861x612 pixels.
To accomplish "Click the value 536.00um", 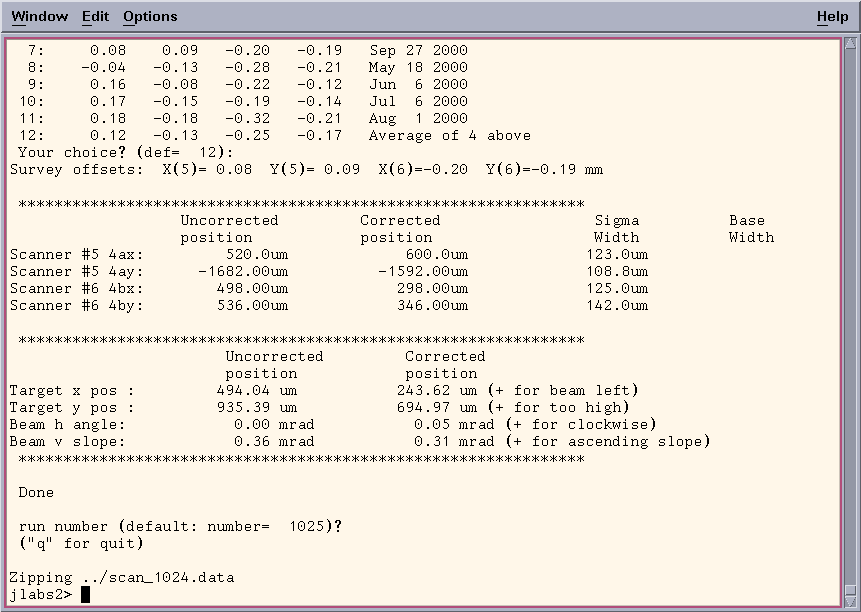I will [253, 306].
